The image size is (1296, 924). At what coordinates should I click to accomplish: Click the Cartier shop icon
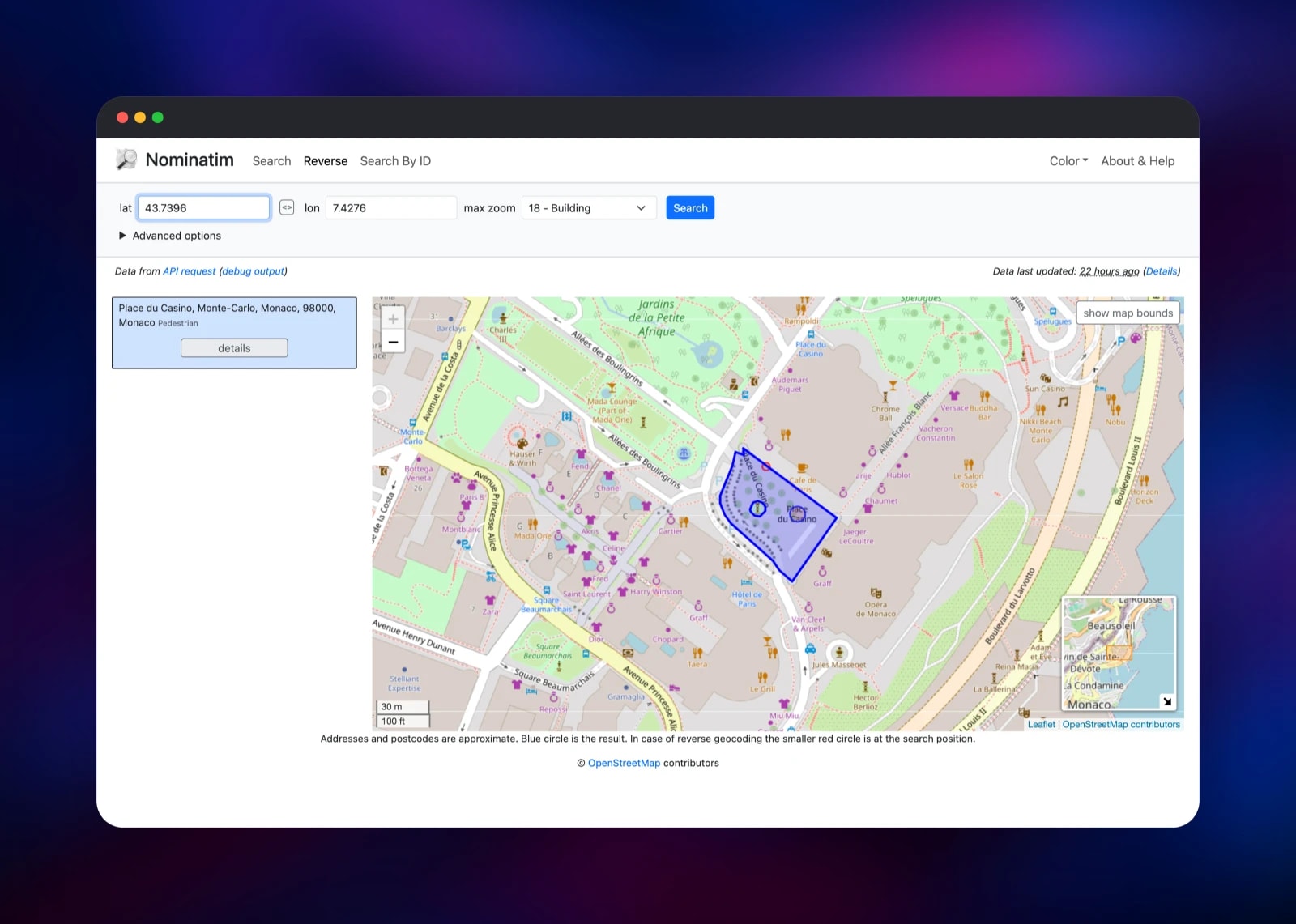tap(671, 521)
